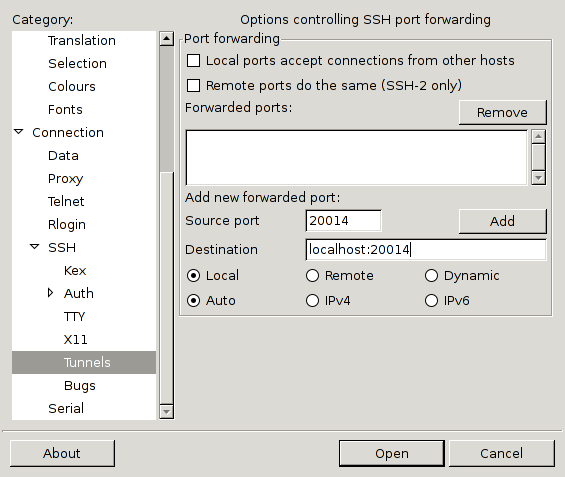
Task: Collapse the Connection category tree
Action: coord(19,132)
